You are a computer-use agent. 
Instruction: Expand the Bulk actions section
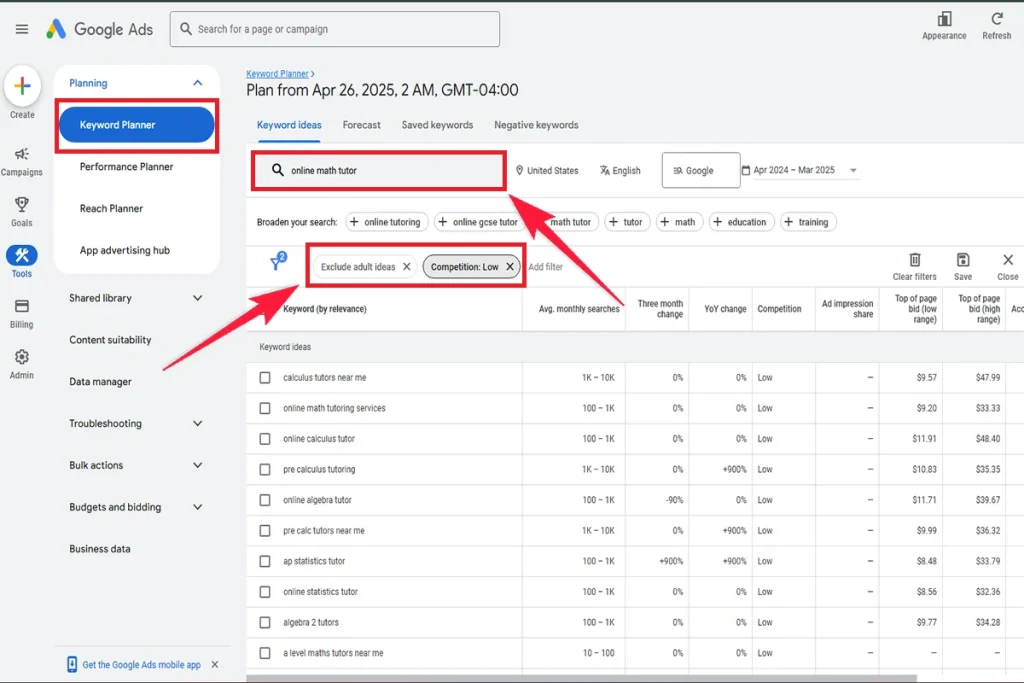[x=136, y=465]
